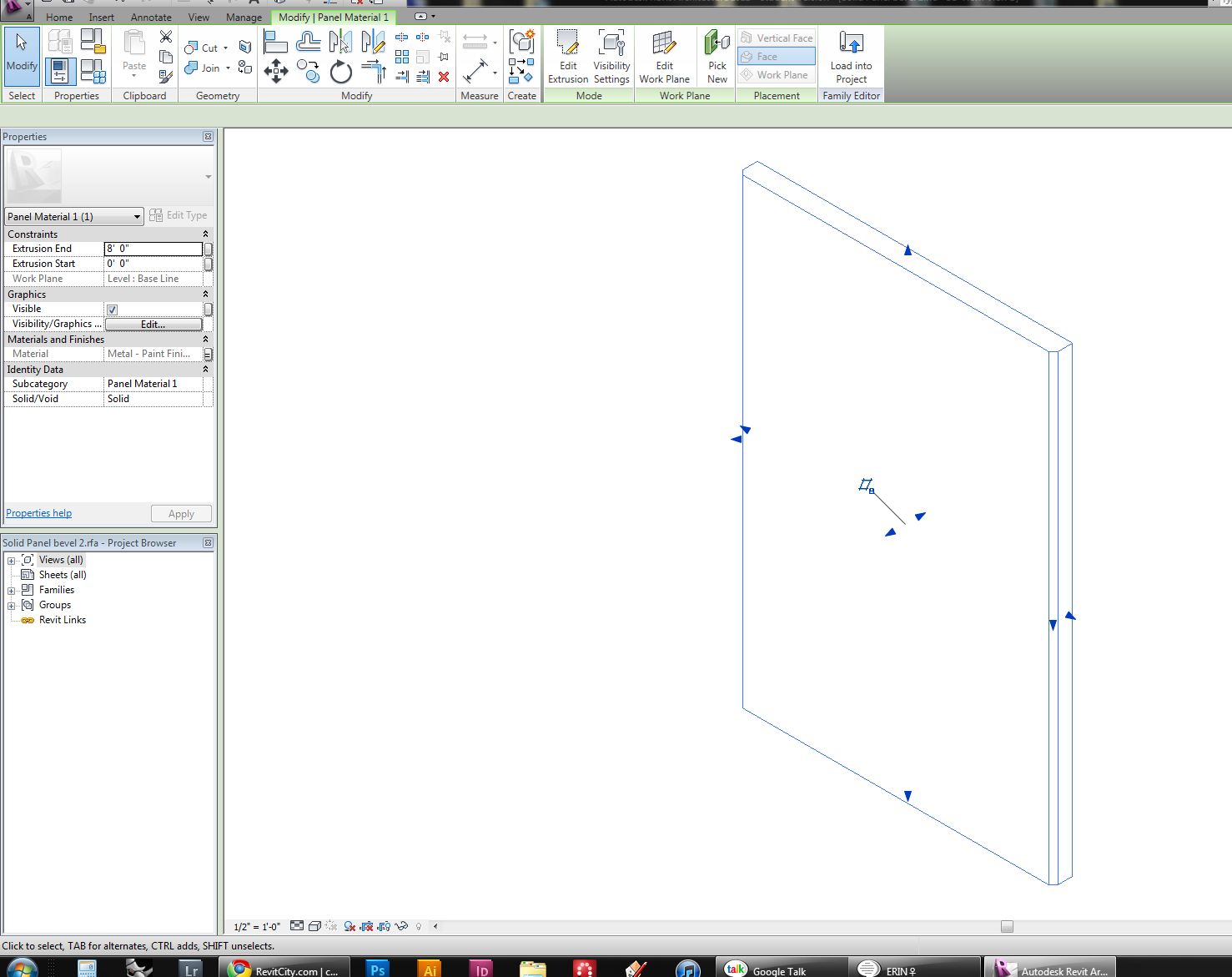Image resolution: width=1232 pixels, height=977 pixels.
Task: Open the Annotate ribbon tab
Action: click(151, 17)
